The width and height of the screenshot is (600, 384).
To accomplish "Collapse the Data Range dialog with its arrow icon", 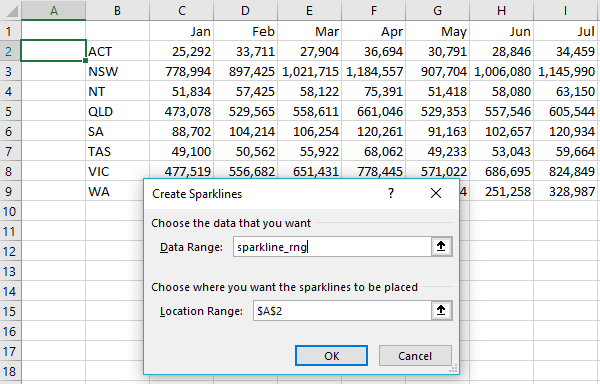I will pyautogui.click(x=441, y=247).
